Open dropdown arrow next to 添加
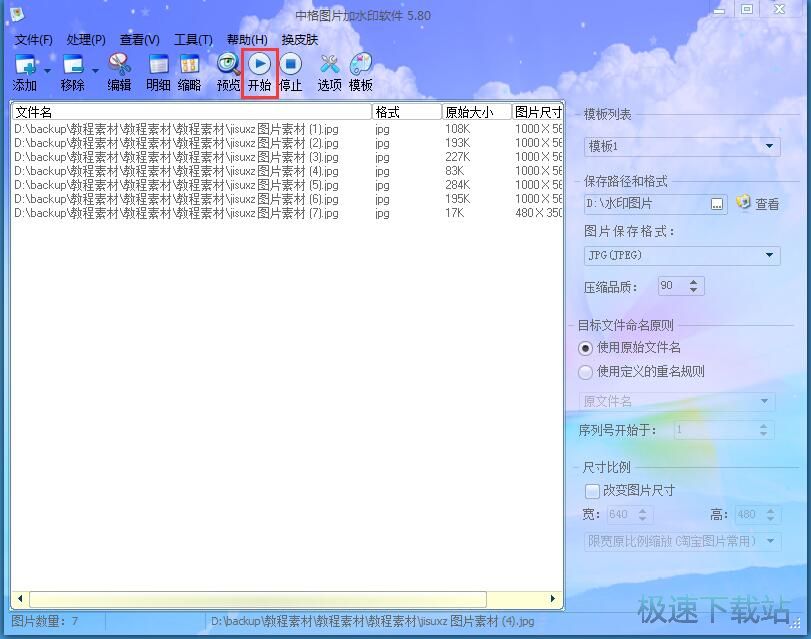 click(47, 70)
